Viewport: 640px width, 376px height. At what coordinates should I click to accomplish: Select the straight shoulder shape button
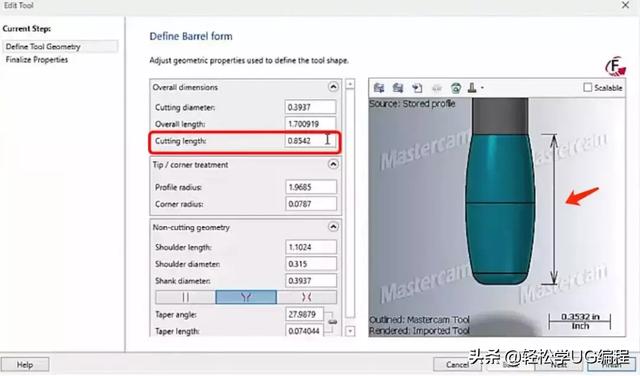(x=185, y=297)
